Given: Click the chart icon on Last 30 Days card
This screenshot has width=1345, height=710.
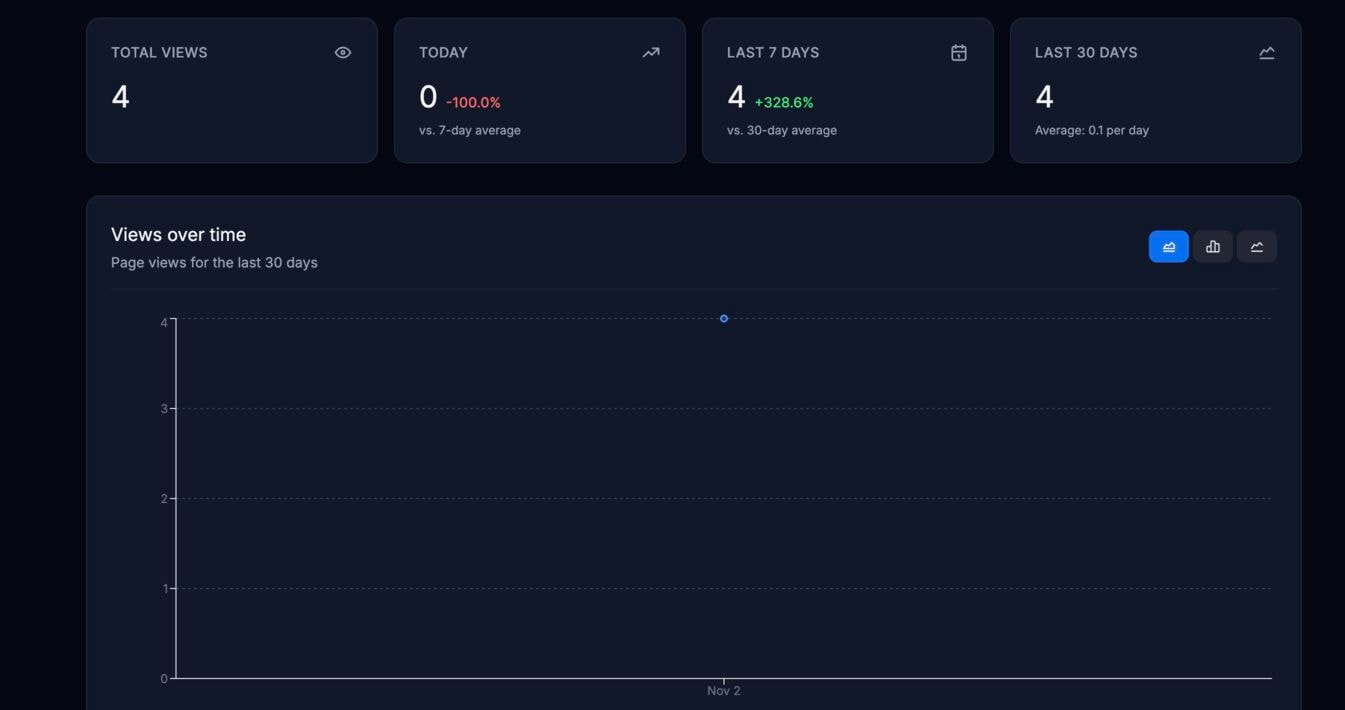Looking at the screenshot, I should click(1266, 52).
